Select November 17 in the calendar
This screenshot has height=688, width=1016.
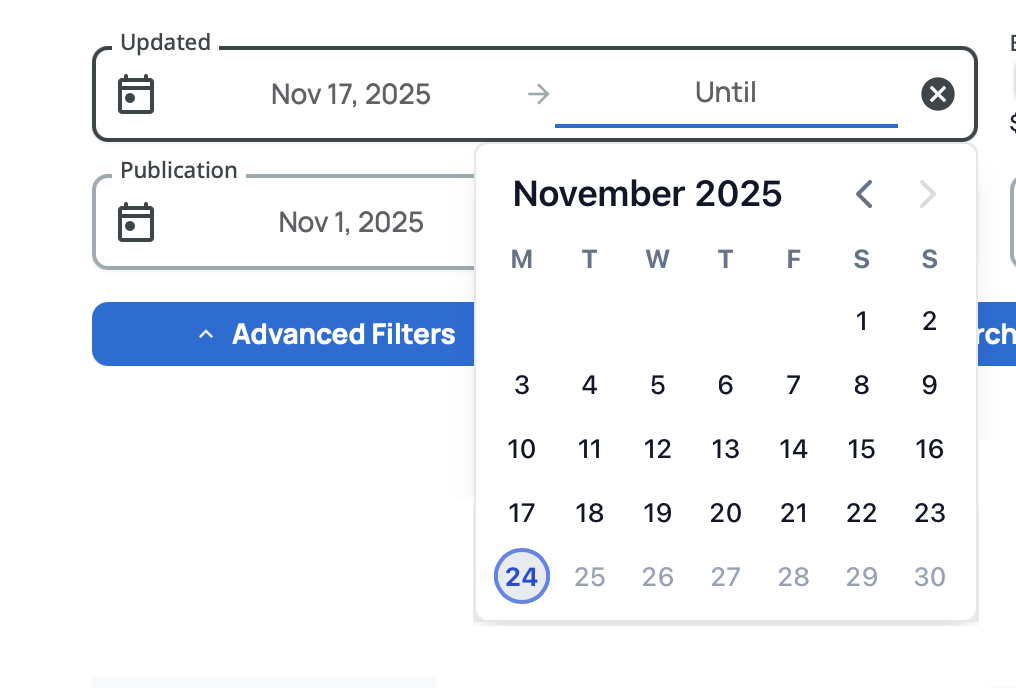coord(522,513)
